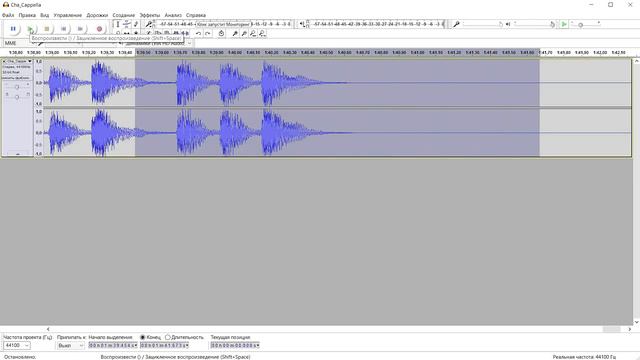Adjust the playback volume slider
640x360 pixels.
point(534,24)
